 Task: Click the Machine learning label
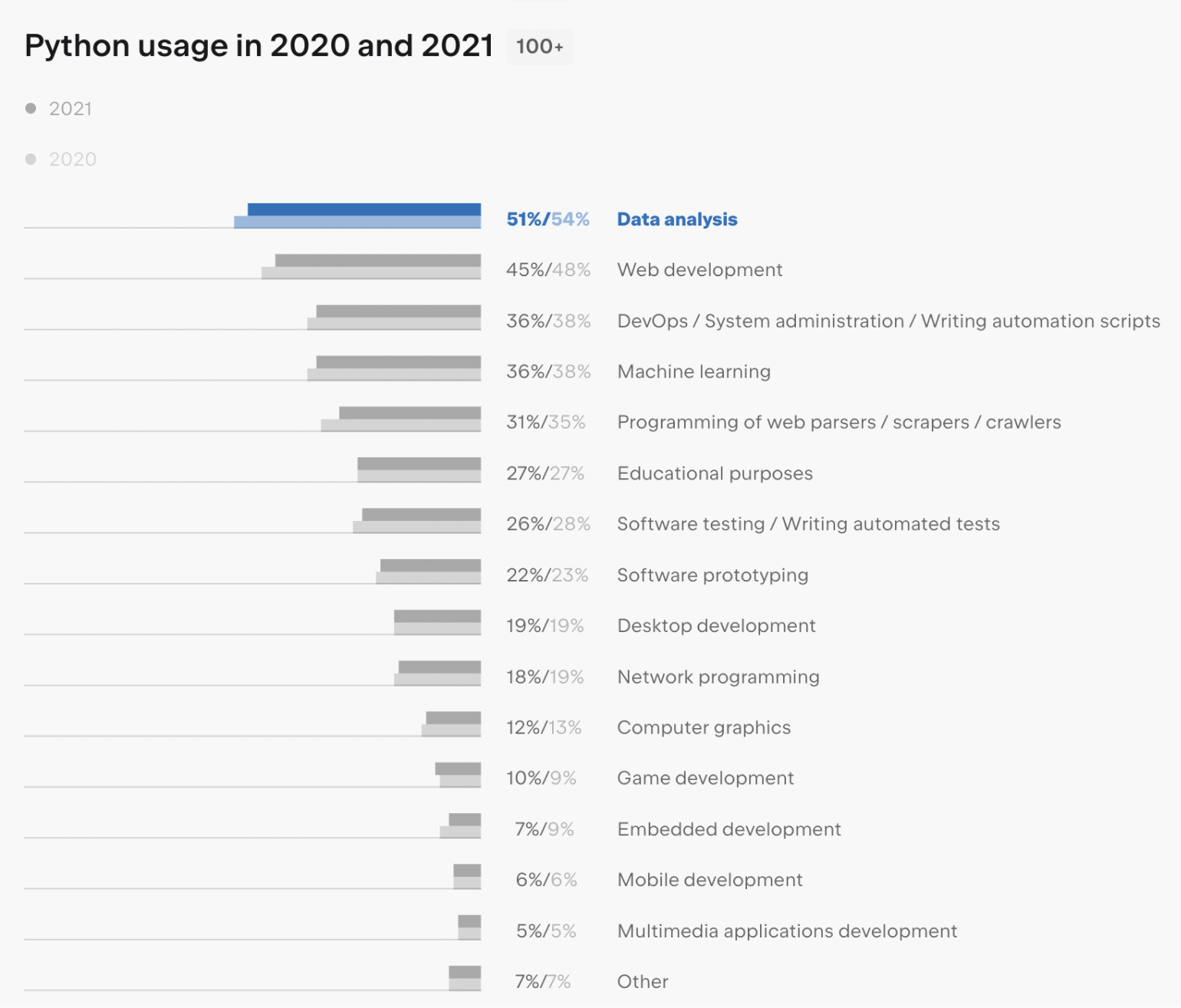click(x=693, y=372)
